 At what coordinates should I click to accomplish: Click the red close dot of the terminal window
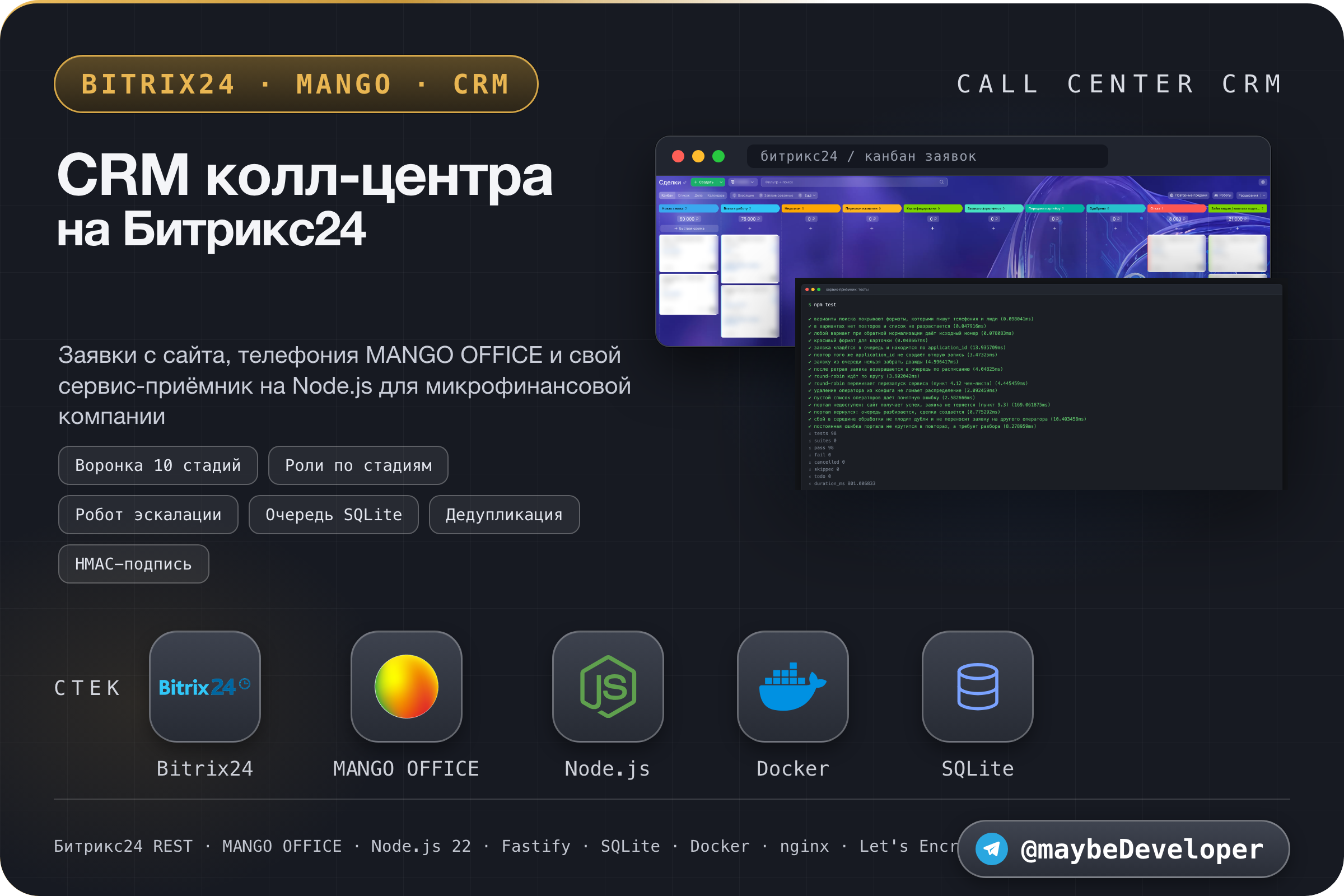click(807, 290)
